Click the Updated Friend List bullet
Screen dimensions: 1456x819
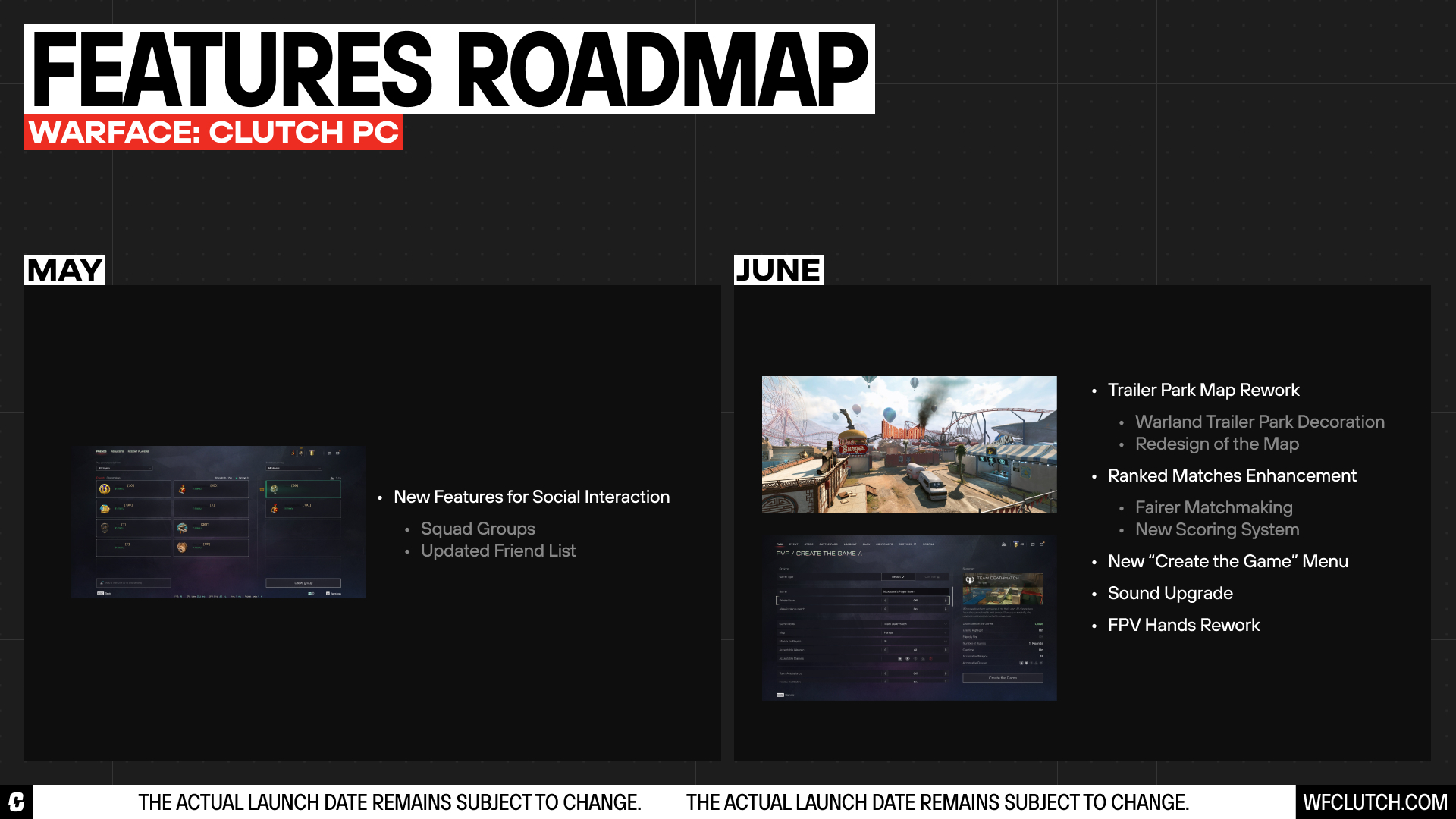tap(498, 551)
